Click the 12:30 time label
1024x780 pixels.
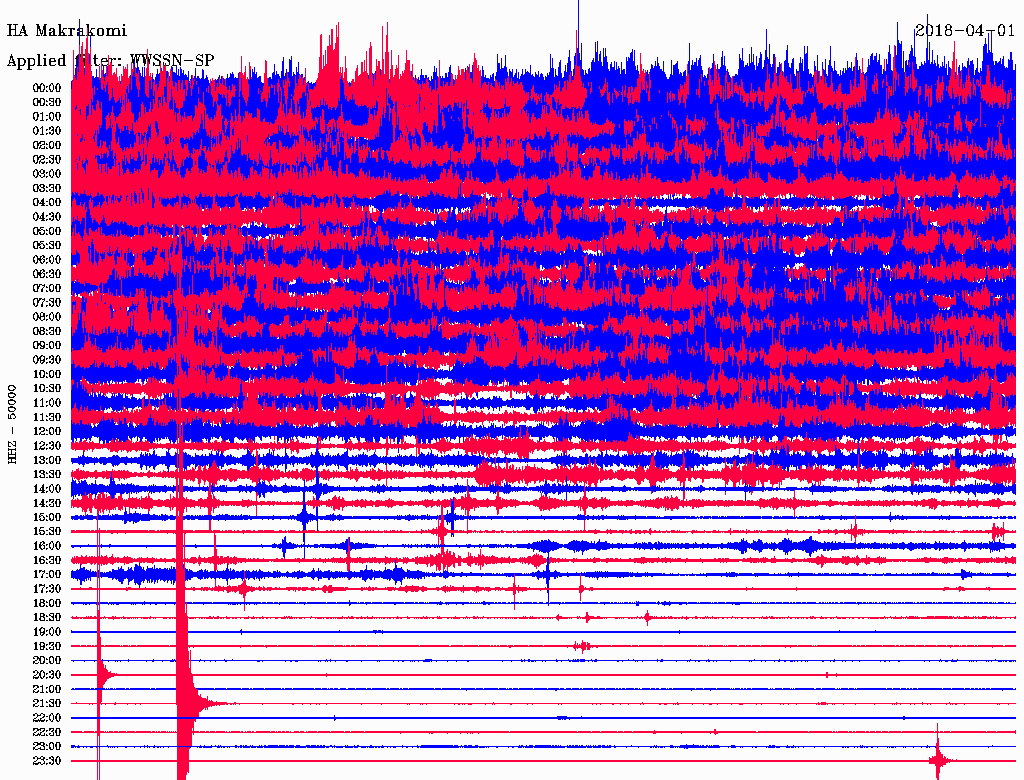click(x=47, y=446)
